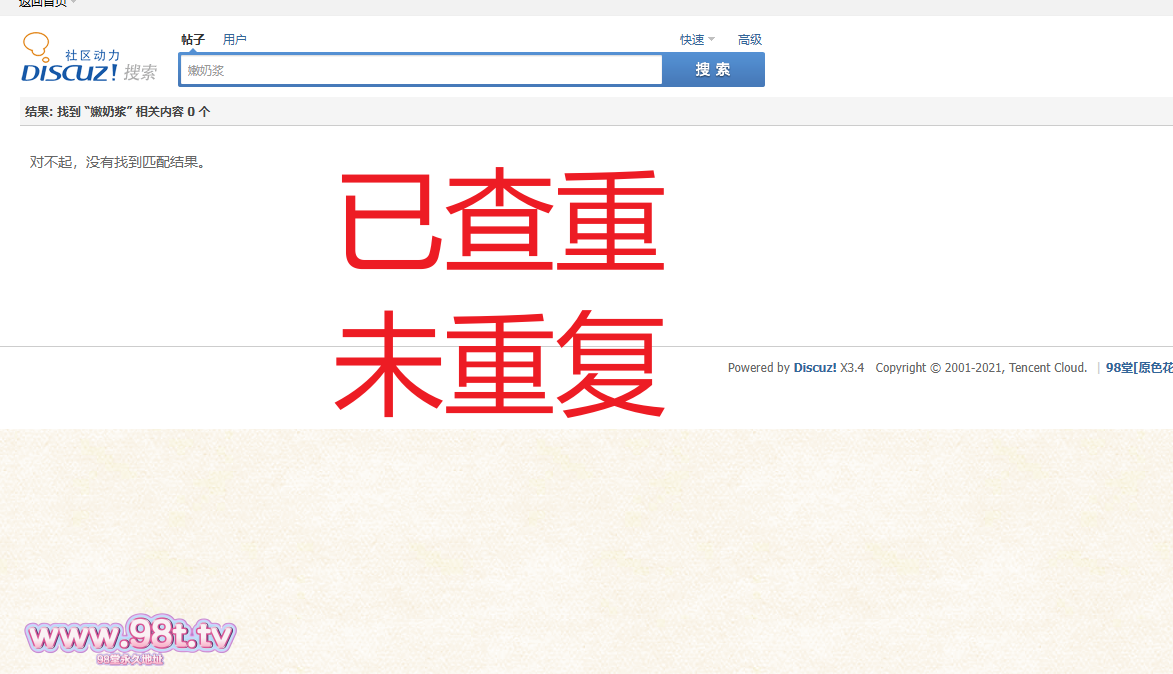The height and width of the screenshot is (674, 1173).
Task: Click Tencent Cloud in the copyright line
Action: pos(1047,368)
